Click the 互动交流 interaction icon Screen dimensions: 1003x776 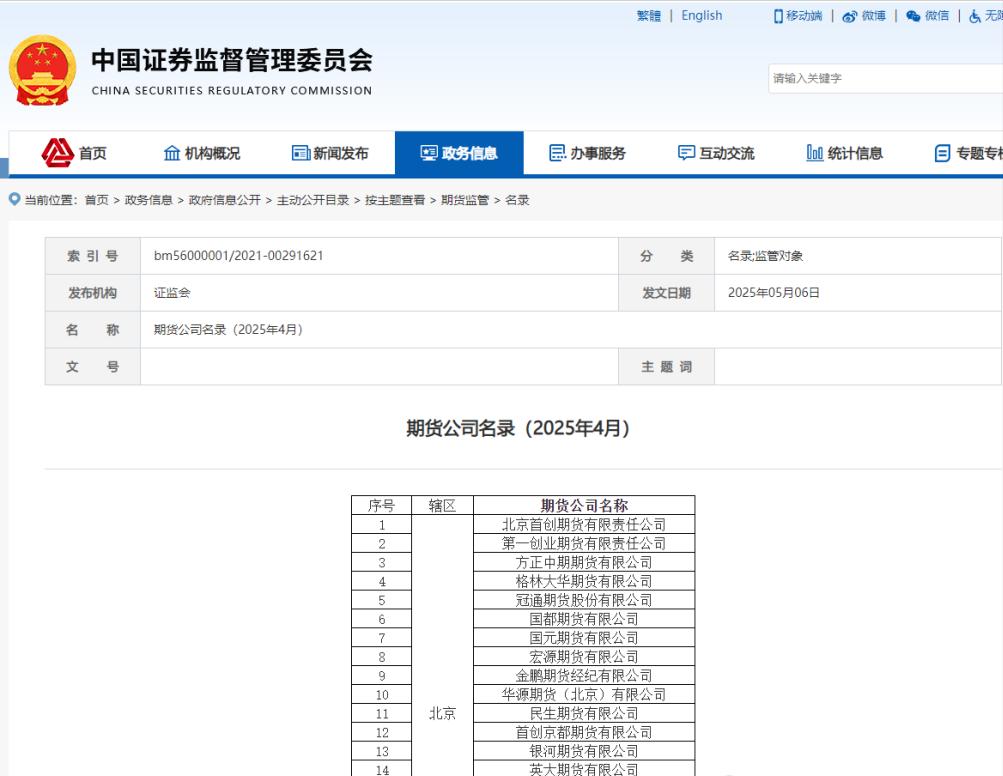[685, 152]
